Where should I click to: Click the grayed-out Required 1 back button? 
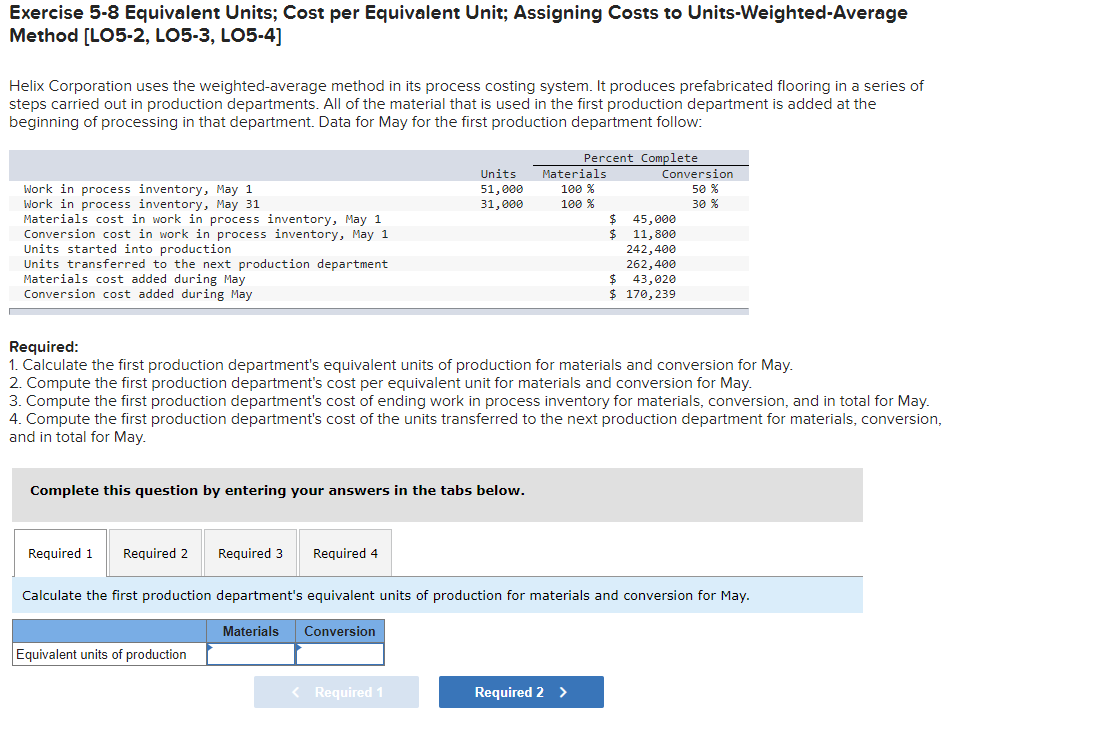coord(336,691)
